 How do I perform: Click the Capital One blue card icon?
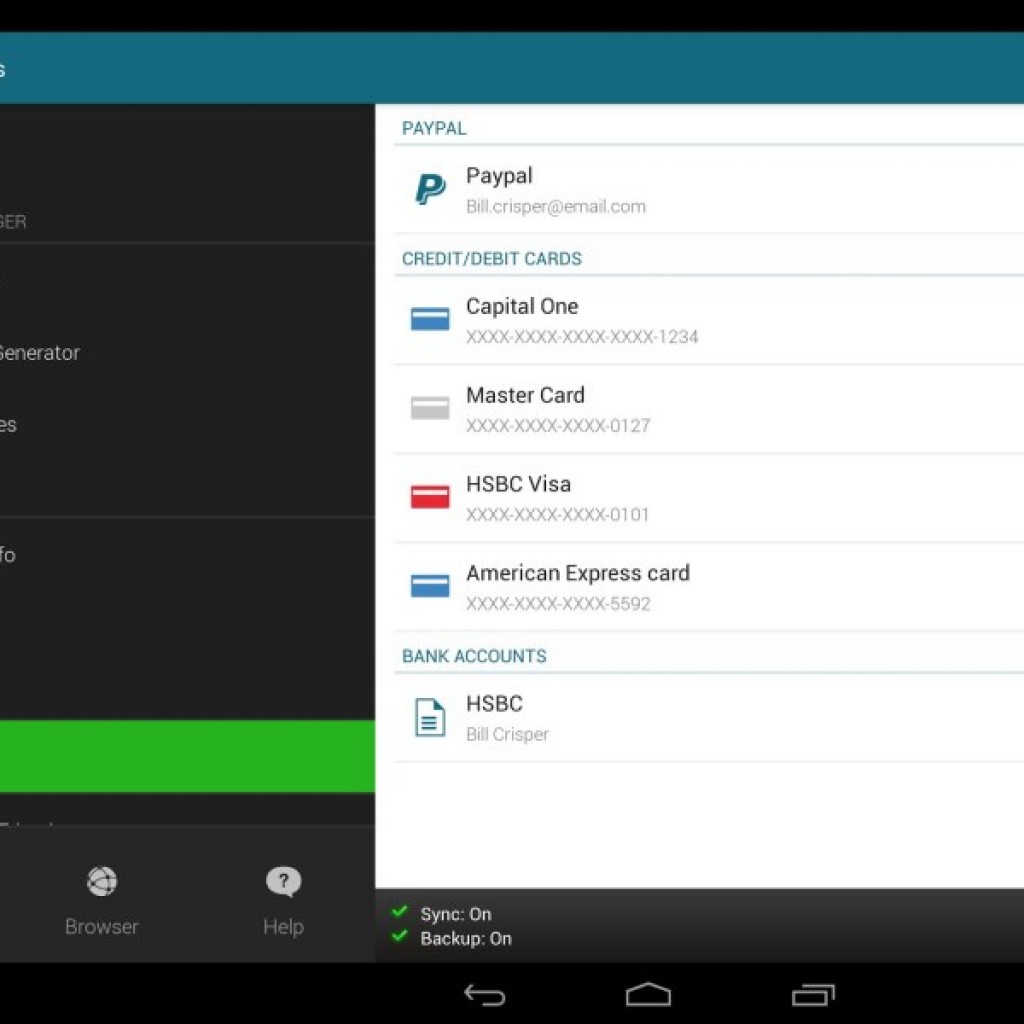coord(430,319)
